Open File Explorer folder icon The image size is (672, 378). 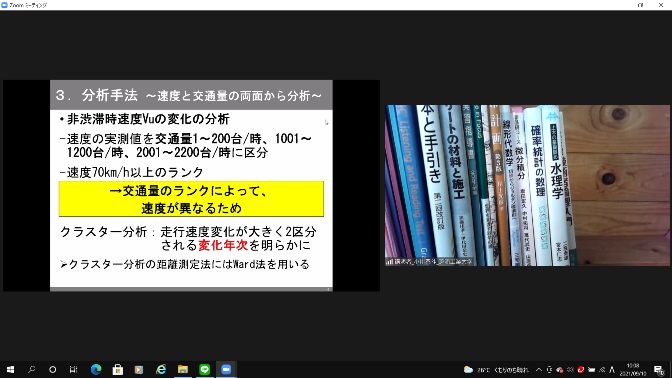click(x=183, y=369)
